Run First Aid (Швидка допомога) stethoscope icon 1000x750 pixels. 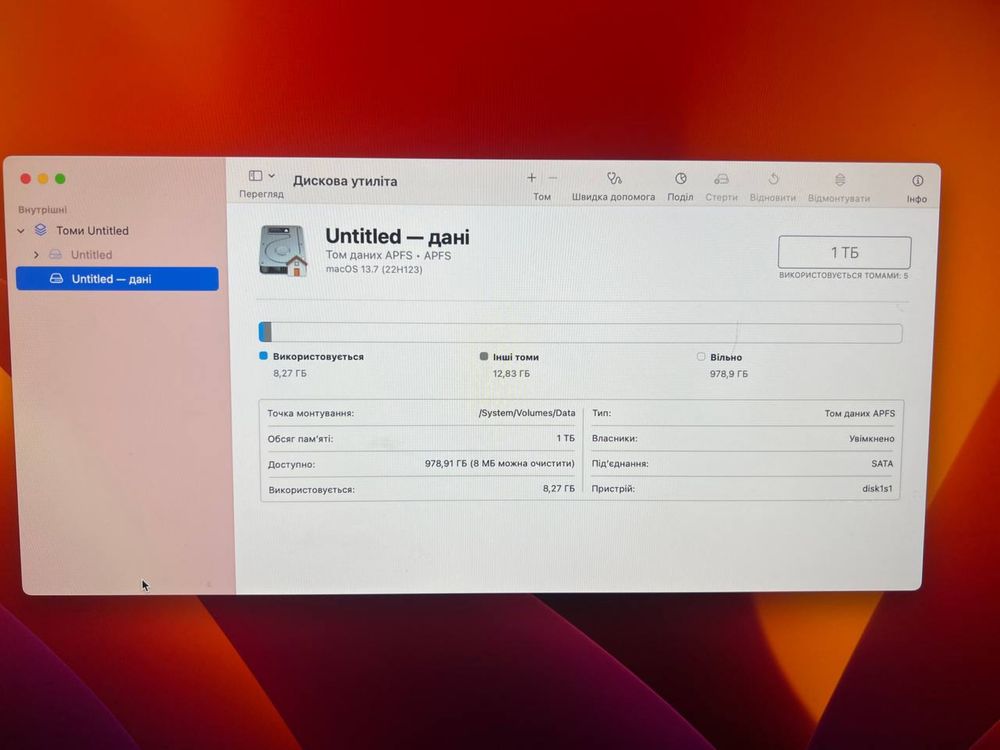[x=614, y=178]
